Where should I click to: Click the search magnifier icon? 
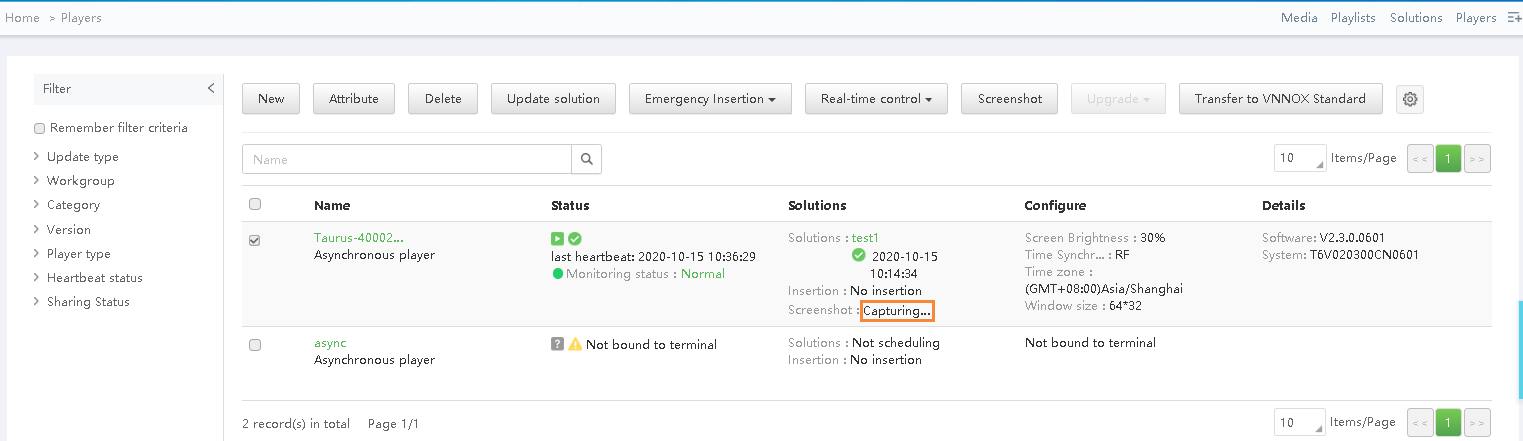point(587,159)
